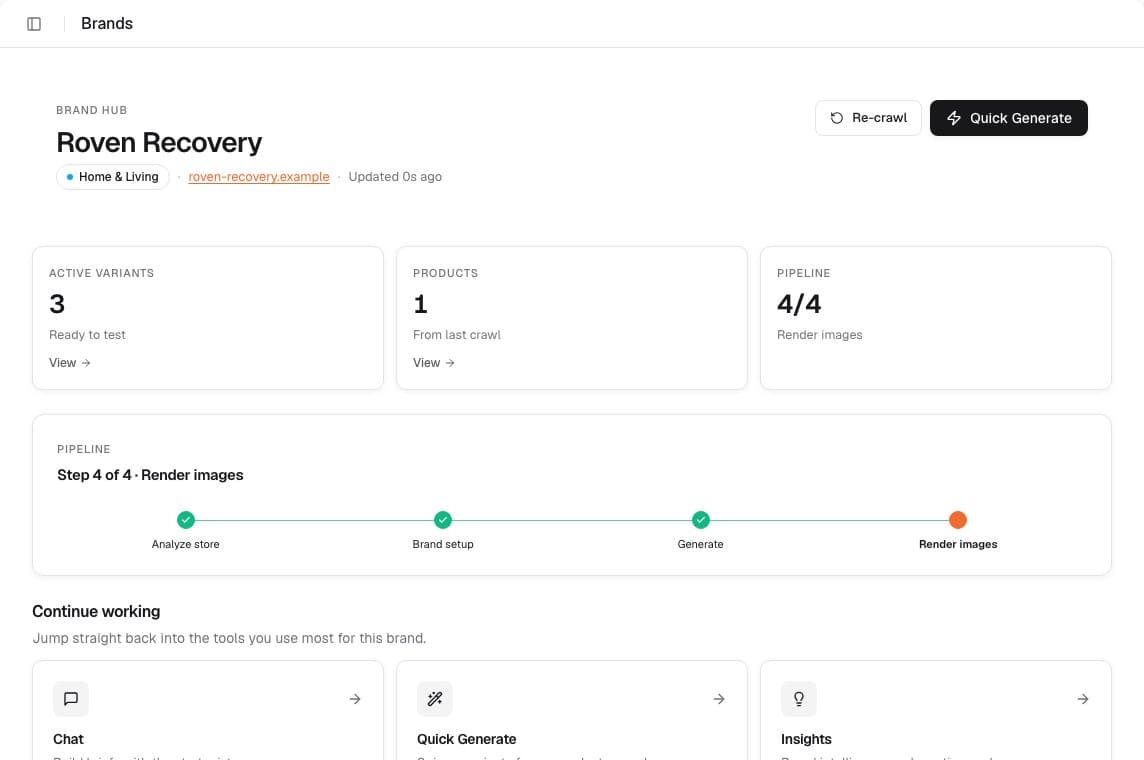The image size is (1144, 760).
Task: Click the Chat card title
Action: 69,740
